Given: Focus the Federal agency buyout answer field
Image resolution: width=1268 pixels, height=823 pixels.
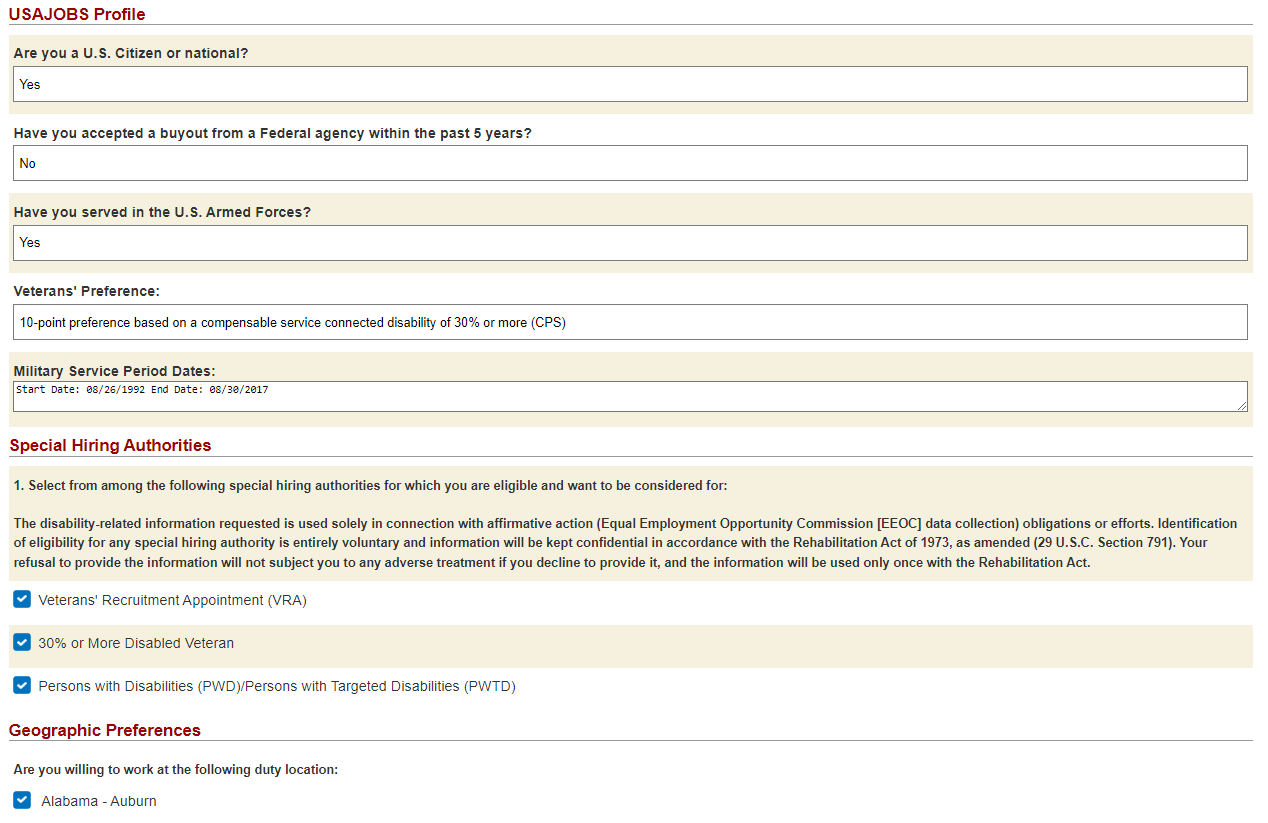Looking at the screenshot, I should click(630, 163).
